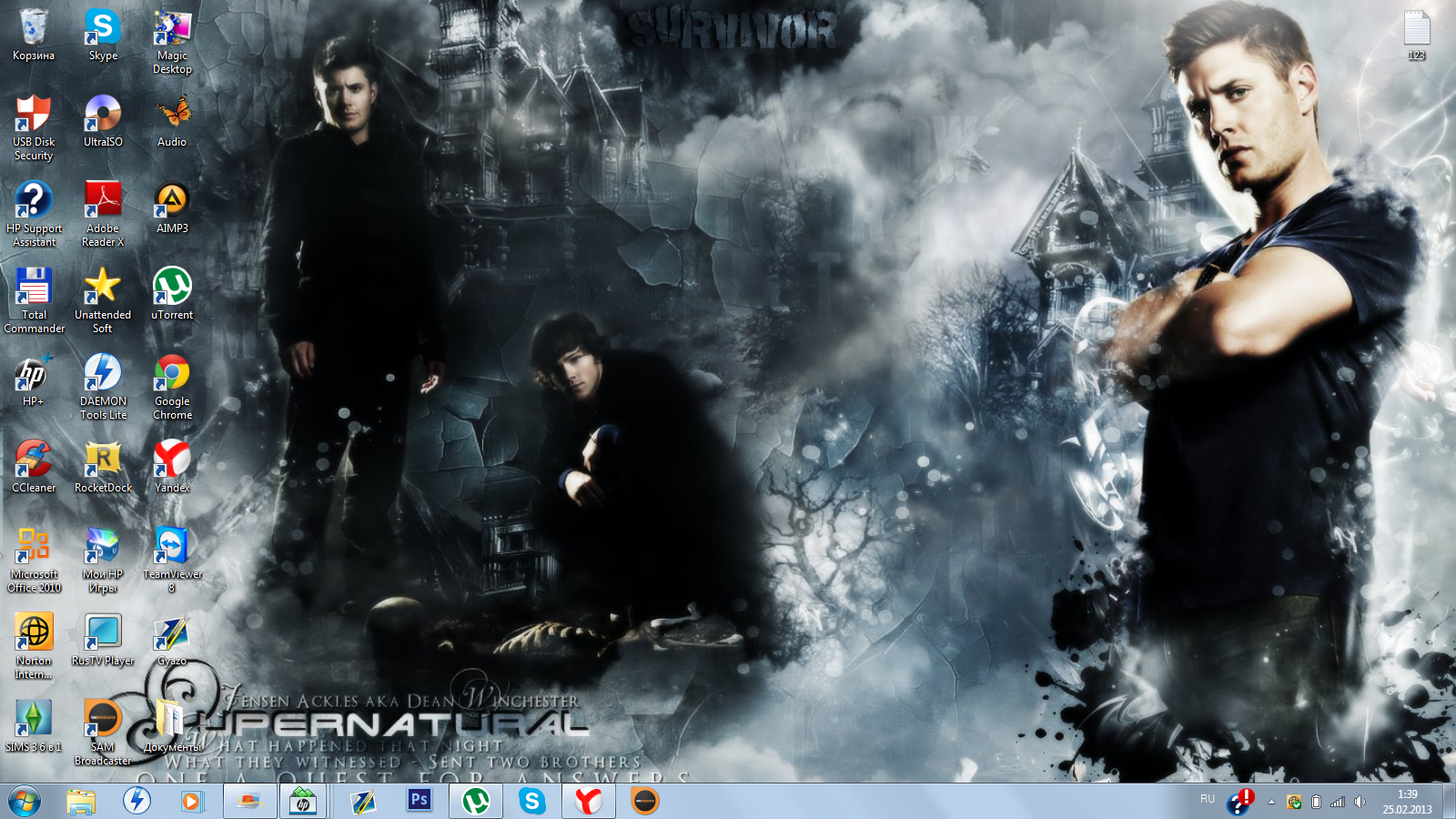
Task: Open the Windows Start menu
Action: (x=25, y=802)
